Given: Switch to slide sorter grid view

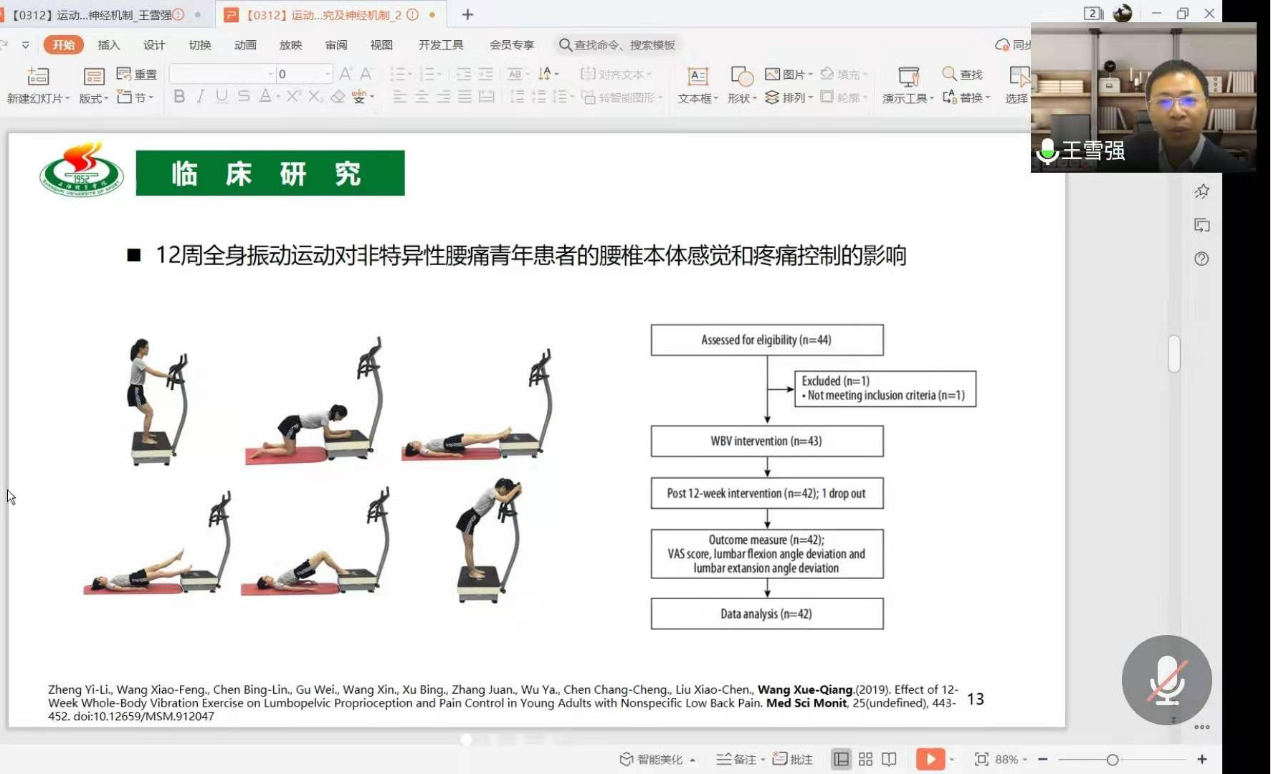Looking at the screenshot, I should click(866, 759).
